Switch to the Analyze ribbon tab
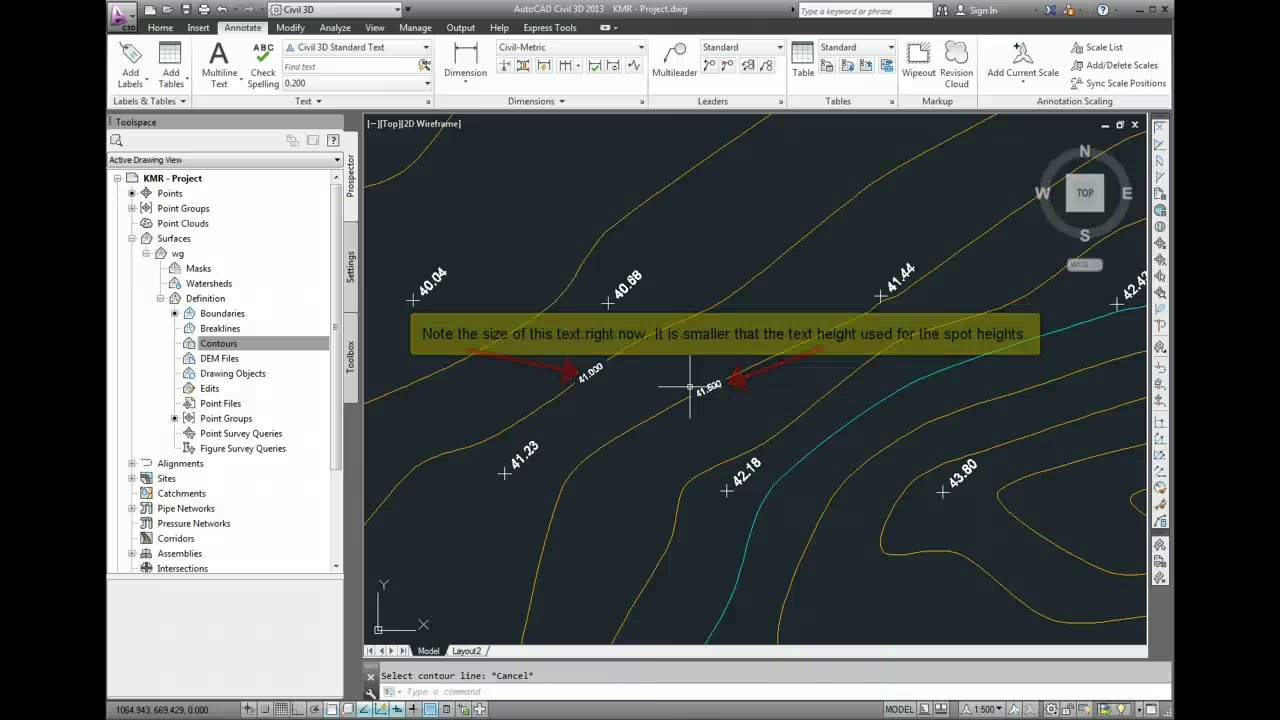Viewport: 1280px width, 720px height. (335, 28)
